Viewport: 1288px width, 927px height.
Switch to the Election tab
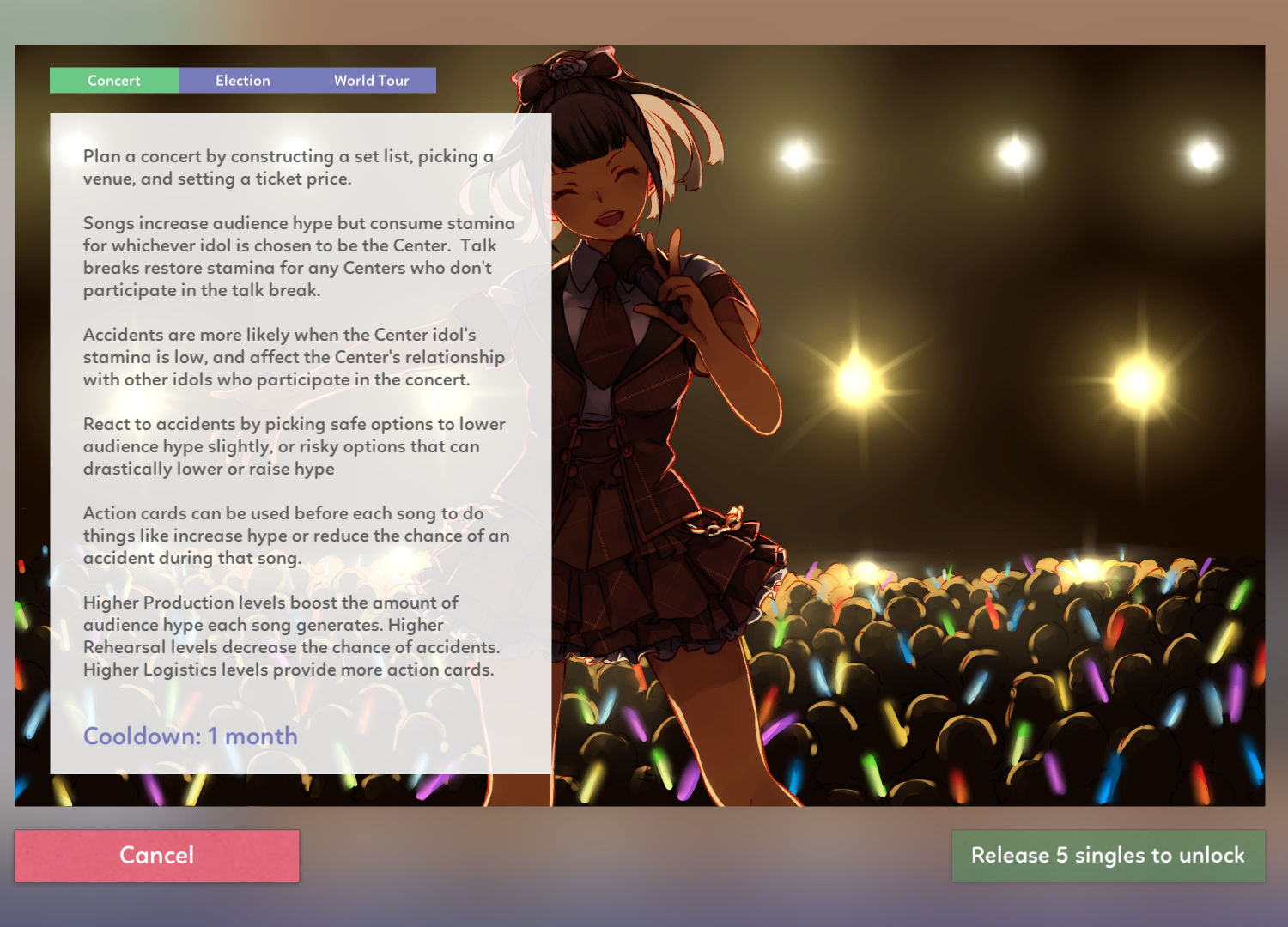(243, 80)
